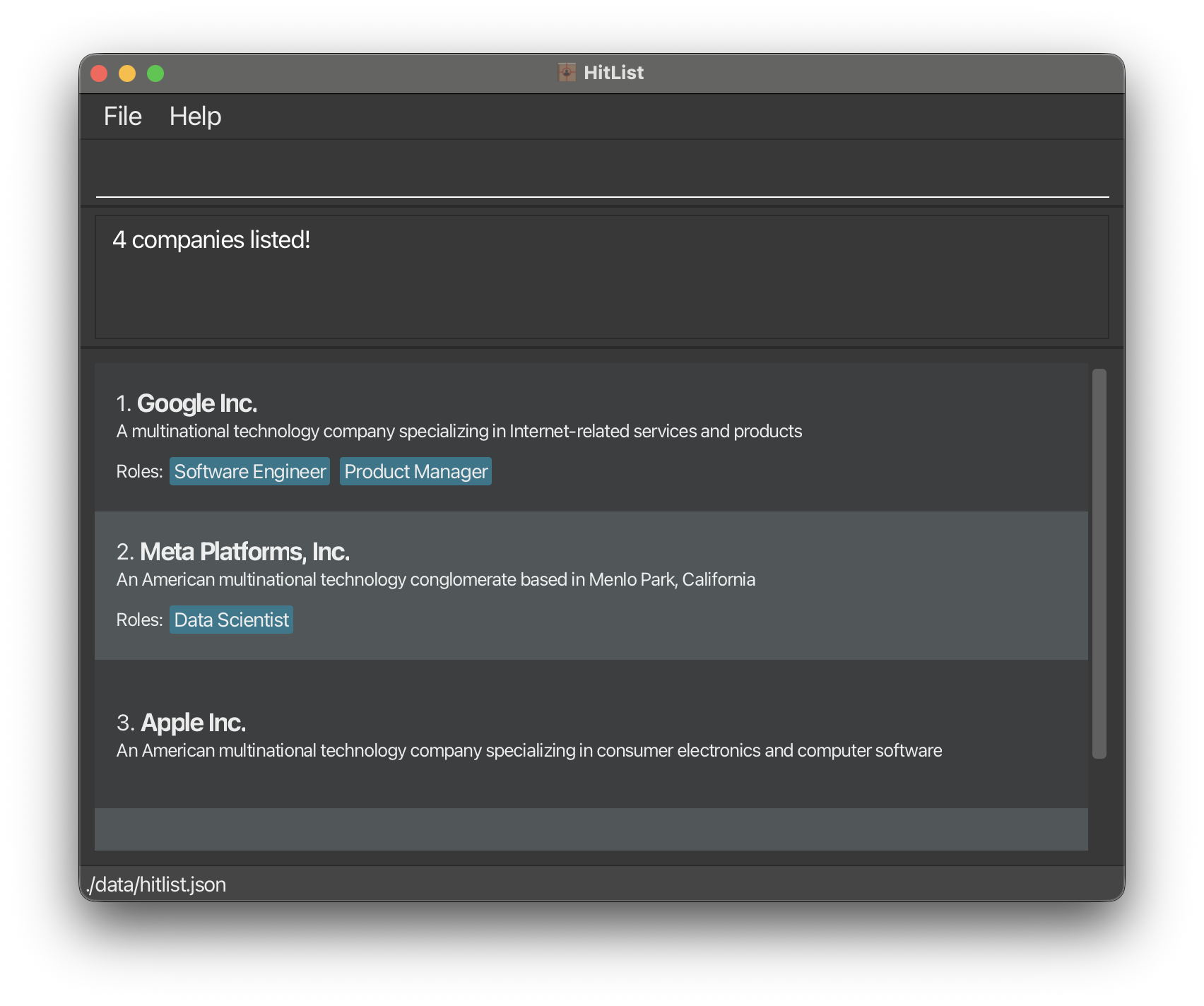
Task: Click the ./data/hitlist.json status bar path
Action: [x=156, y=884]
